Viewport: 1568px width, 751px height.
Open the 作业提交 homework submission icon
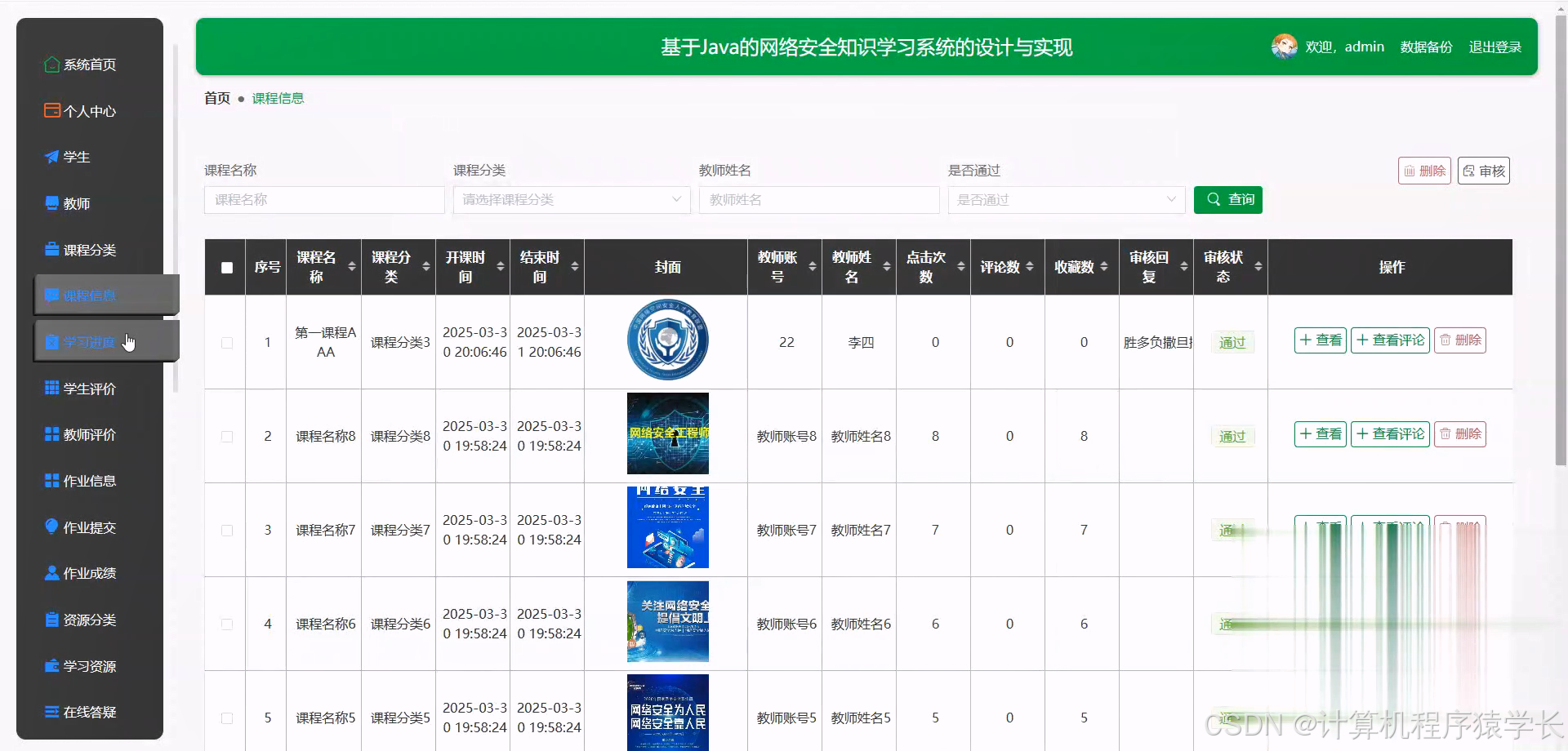coord(51,527)
